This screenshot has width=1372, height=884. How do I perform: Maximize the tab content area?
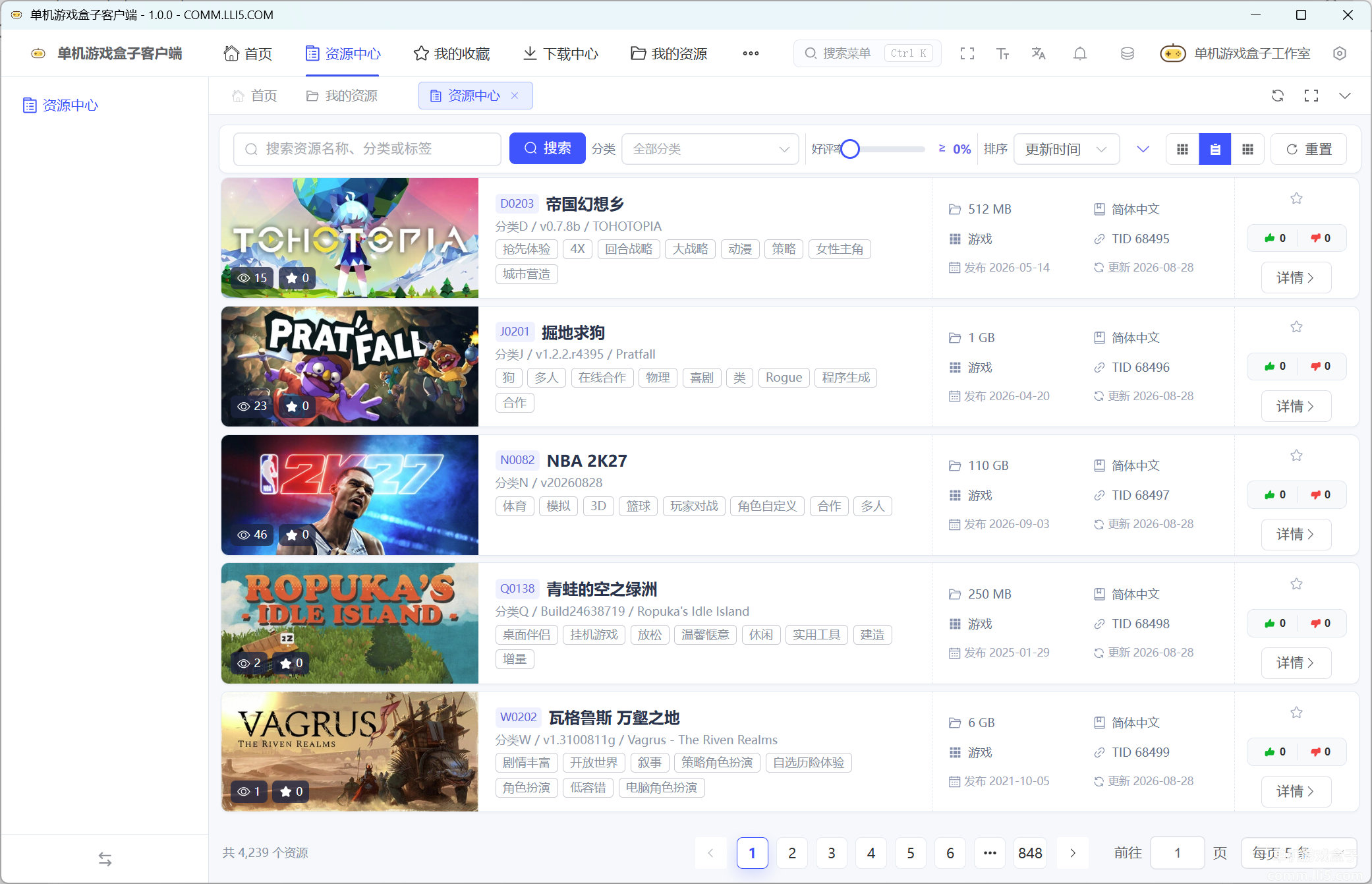pos(1311,96)
